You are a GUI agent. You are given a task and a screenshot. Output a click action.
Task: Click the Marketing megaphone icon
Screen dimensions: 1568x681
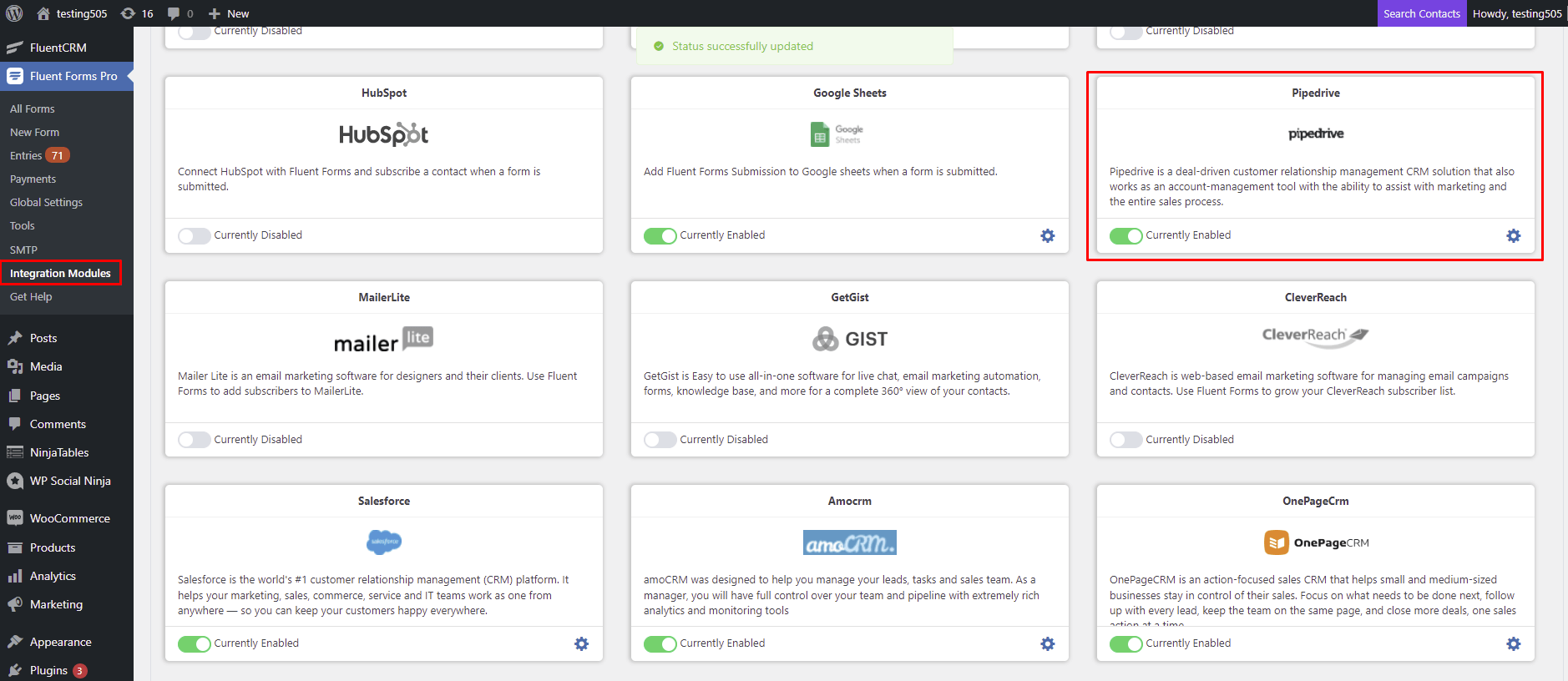[x=14, y=604]
